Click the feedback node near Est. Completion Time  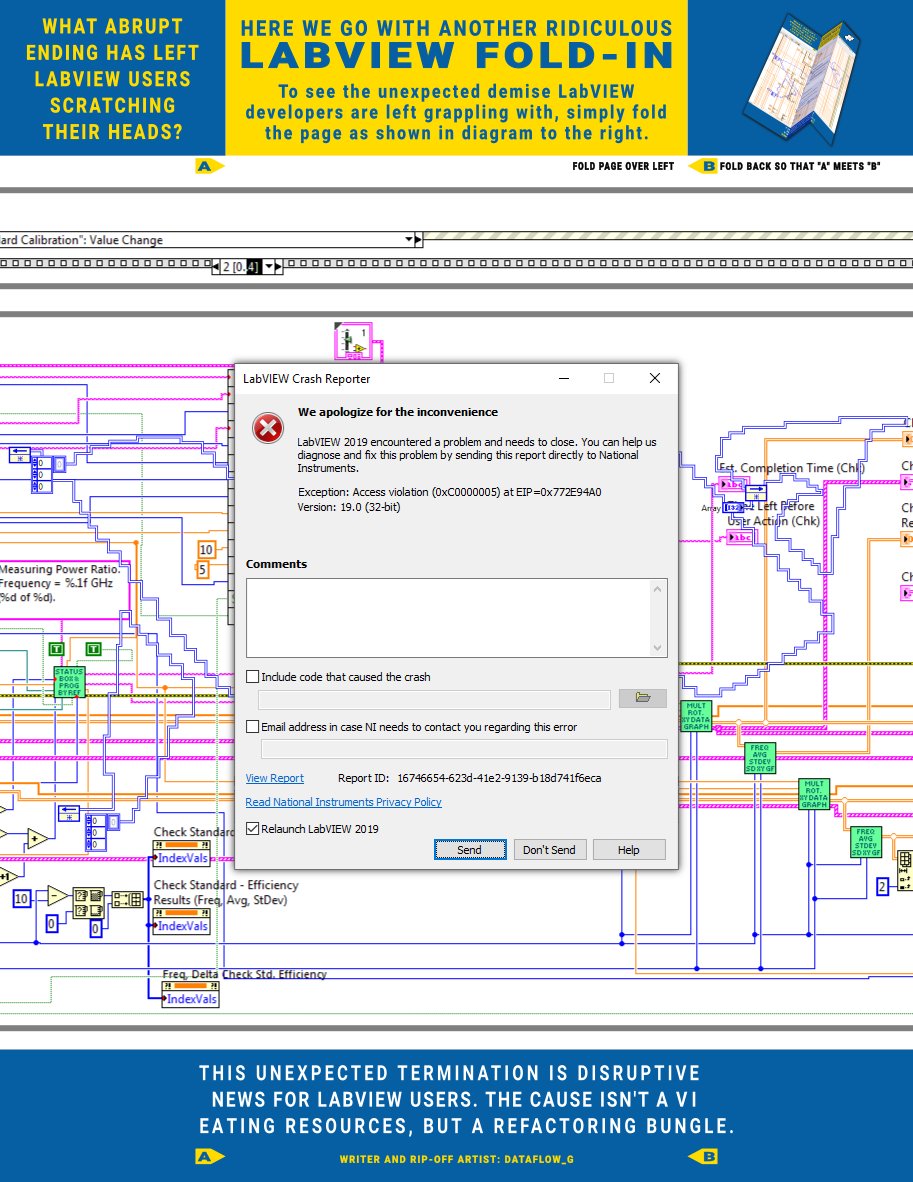(755, 493)
